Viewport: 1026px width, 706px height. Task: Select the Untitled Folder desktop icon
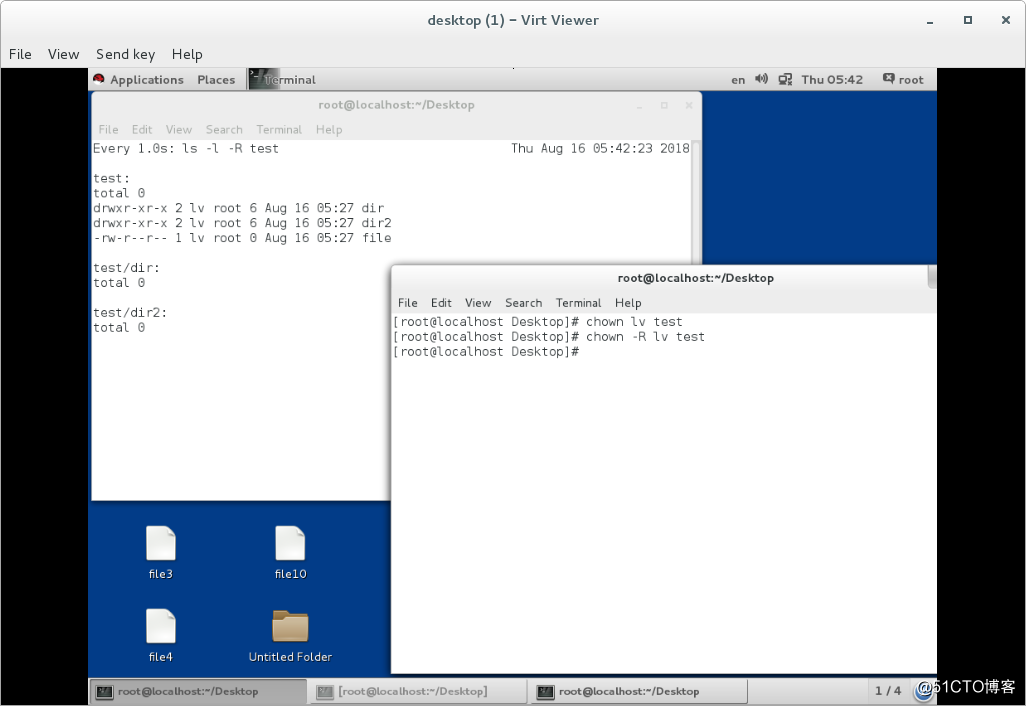click(291, 636)
